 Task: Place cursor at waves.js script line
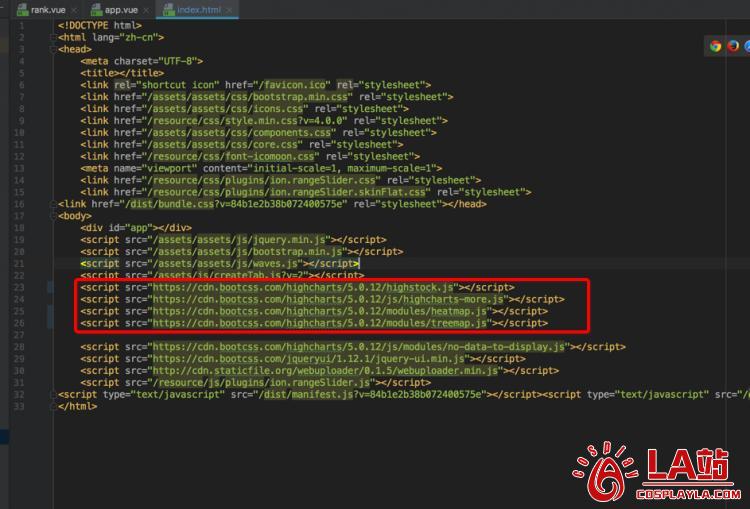220,264
